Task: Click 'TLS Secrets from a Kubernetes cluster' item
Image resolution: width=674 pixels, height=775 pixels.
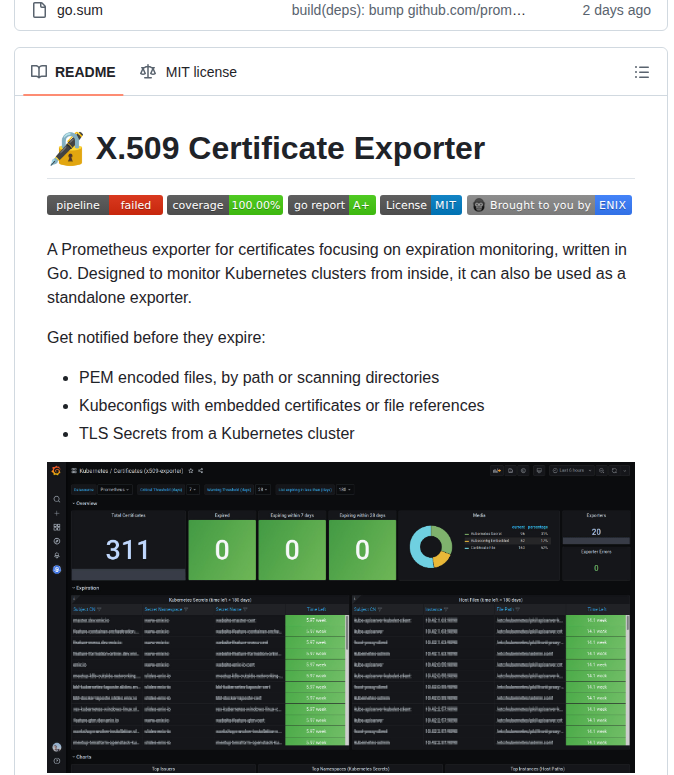Action: click(216, 433)
